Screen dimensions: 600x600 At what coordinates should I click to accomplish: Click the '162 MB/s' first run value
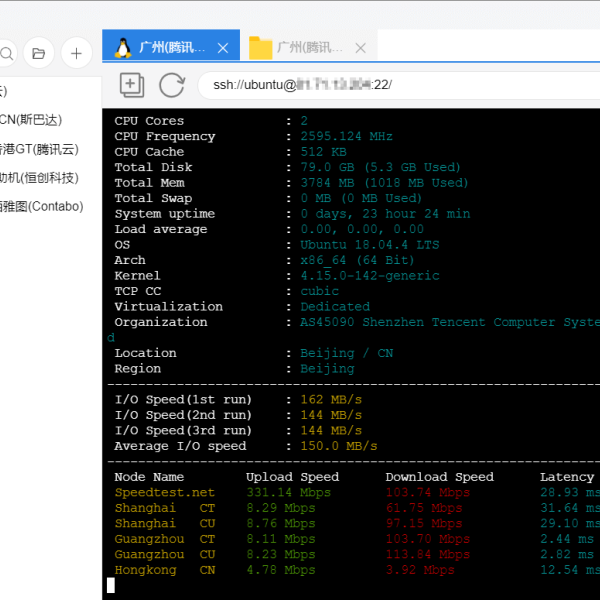(331, 400)
